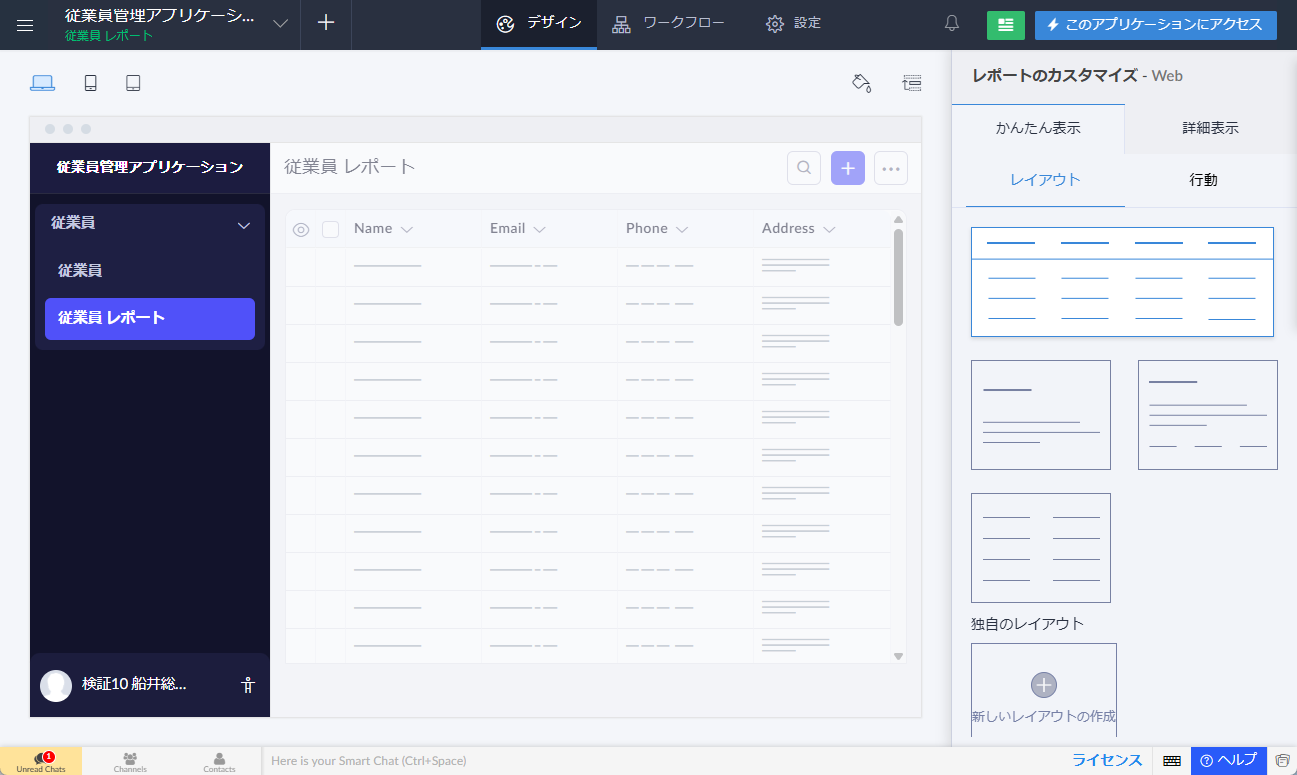The image size is (1297, 775).
Task: Click このアプリケーションにアクセス button
Action: (1155, 25)
